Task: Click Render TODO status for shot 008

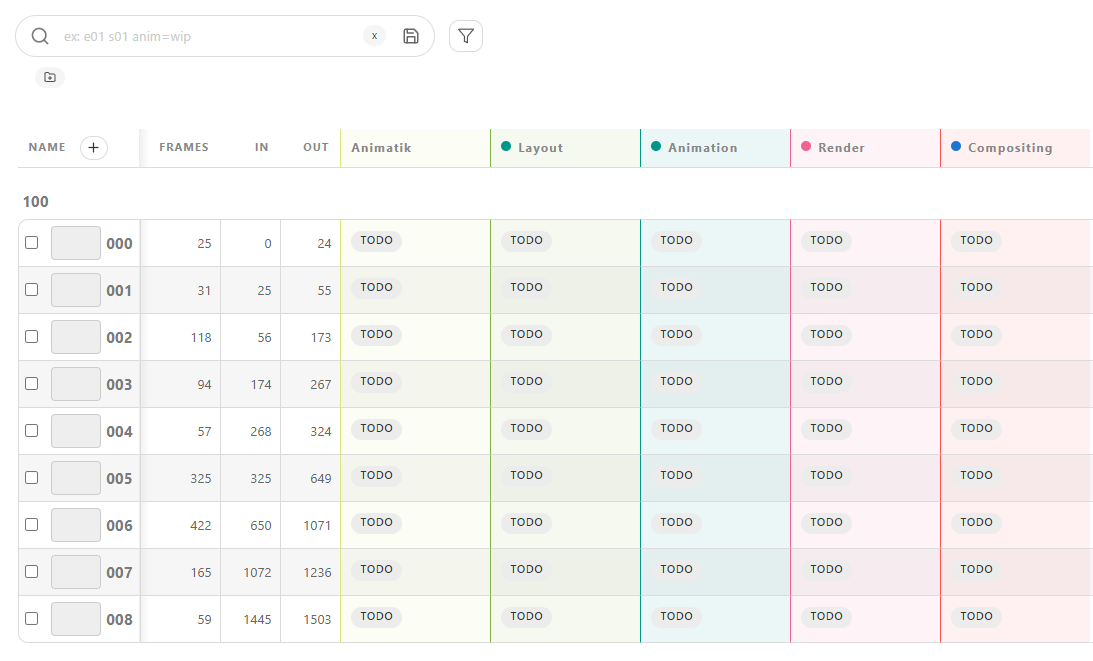Action: pos(826,616)
